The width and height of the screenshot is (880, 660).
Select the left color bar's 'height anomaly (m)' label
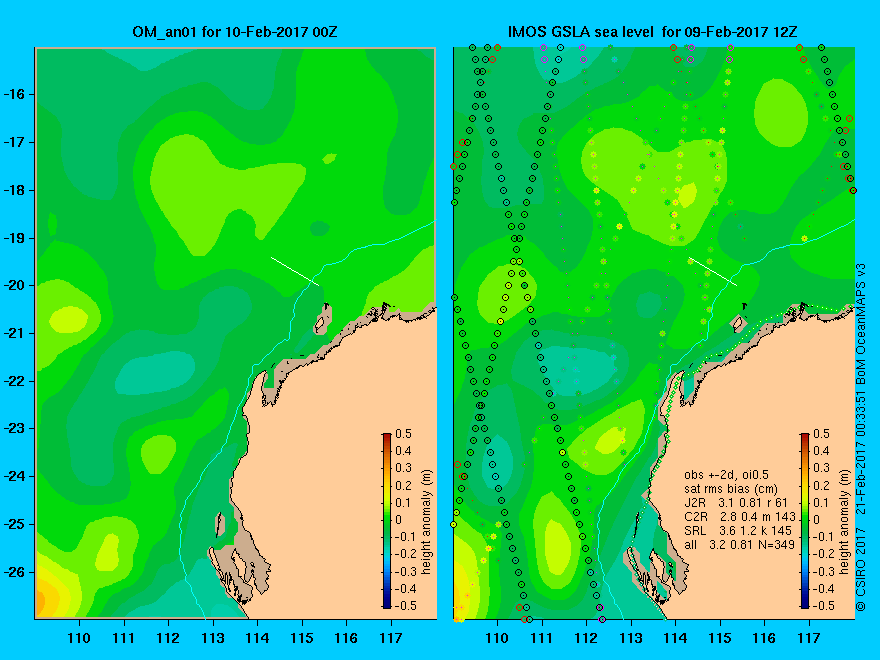coord(427,522)
